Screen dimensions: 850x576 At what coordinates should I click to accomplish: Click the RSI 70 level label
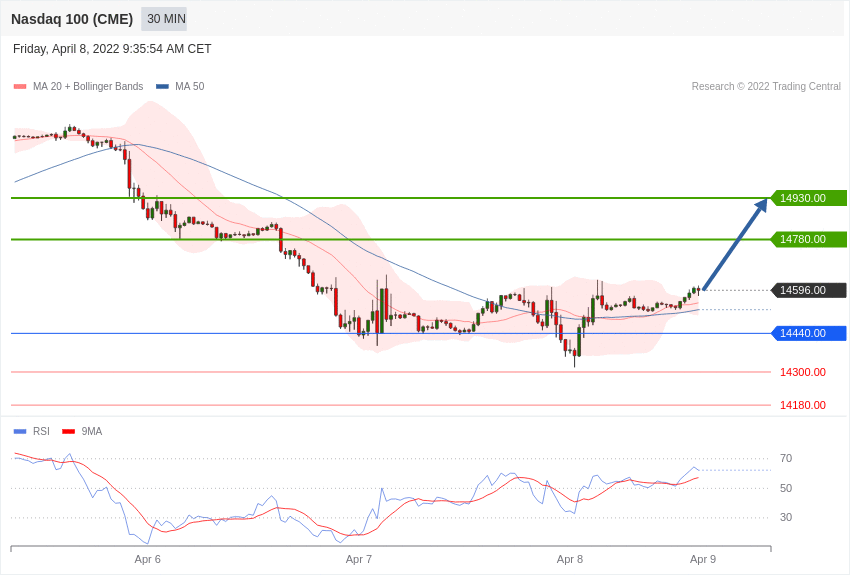[x=786, y=459]
